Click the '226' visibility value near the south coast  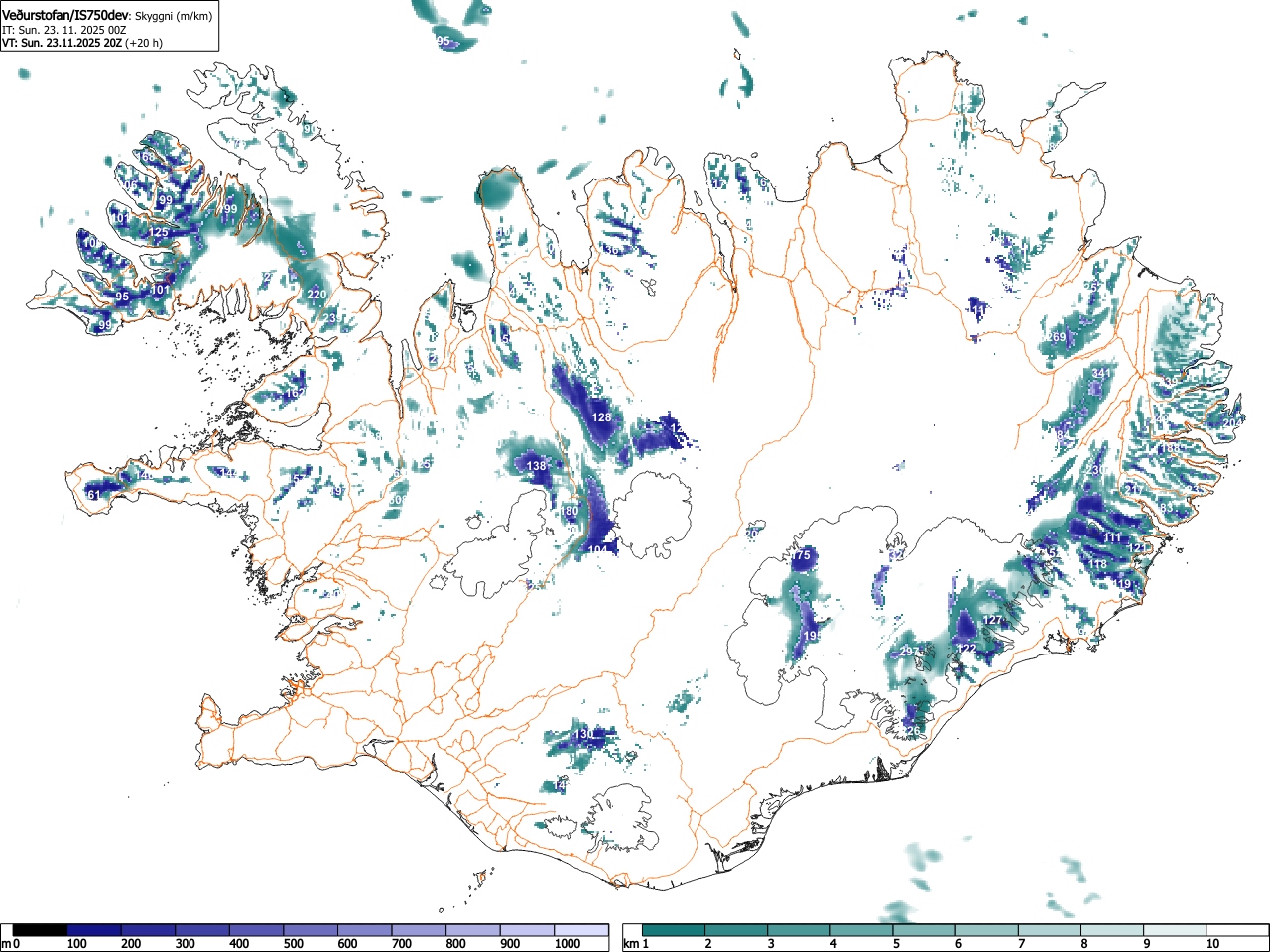(911, 731)
